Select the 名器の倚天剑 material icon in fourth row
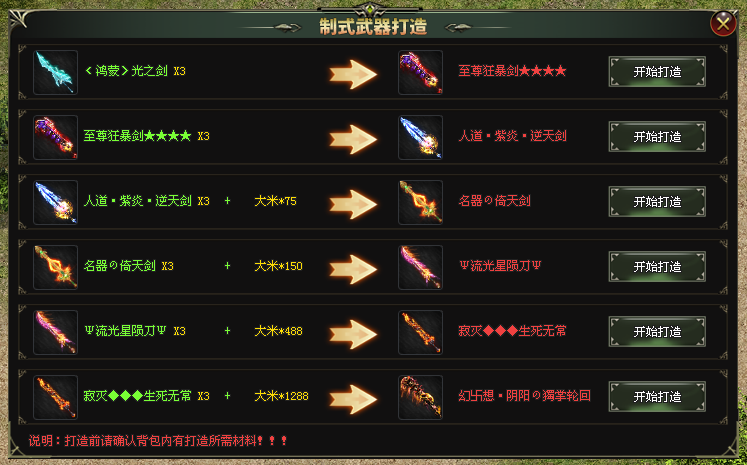747x465 pixels. (55, 267)
